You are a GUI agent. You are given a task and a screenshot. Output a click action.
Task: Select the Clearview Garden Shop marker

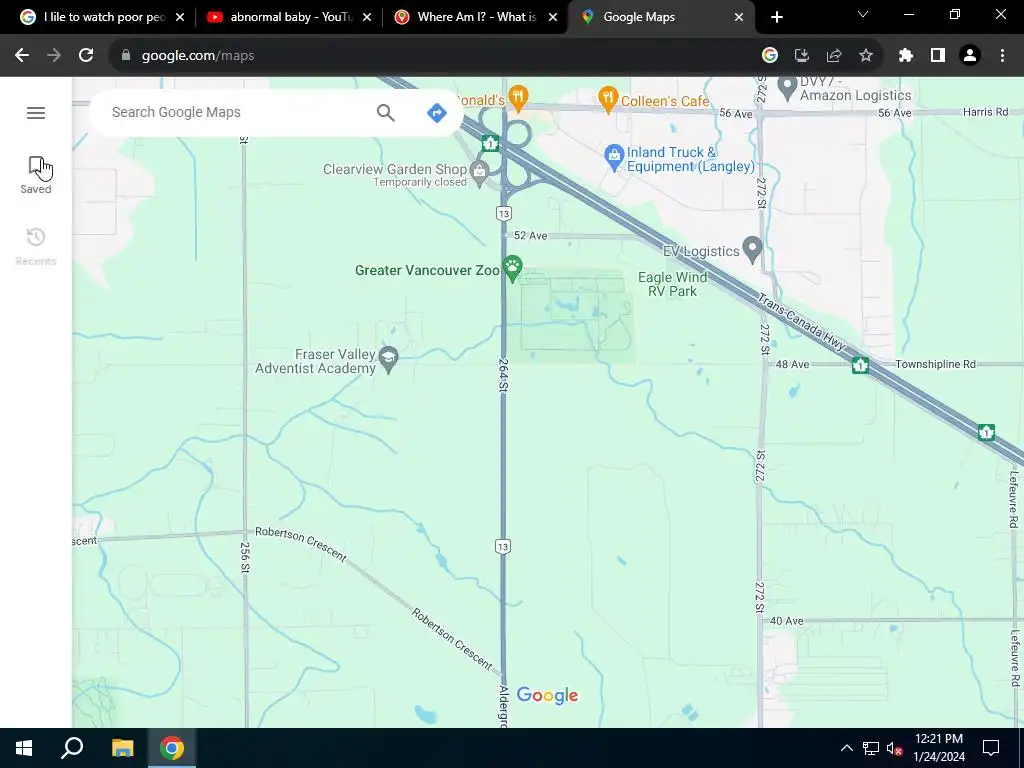pos(479,173)
